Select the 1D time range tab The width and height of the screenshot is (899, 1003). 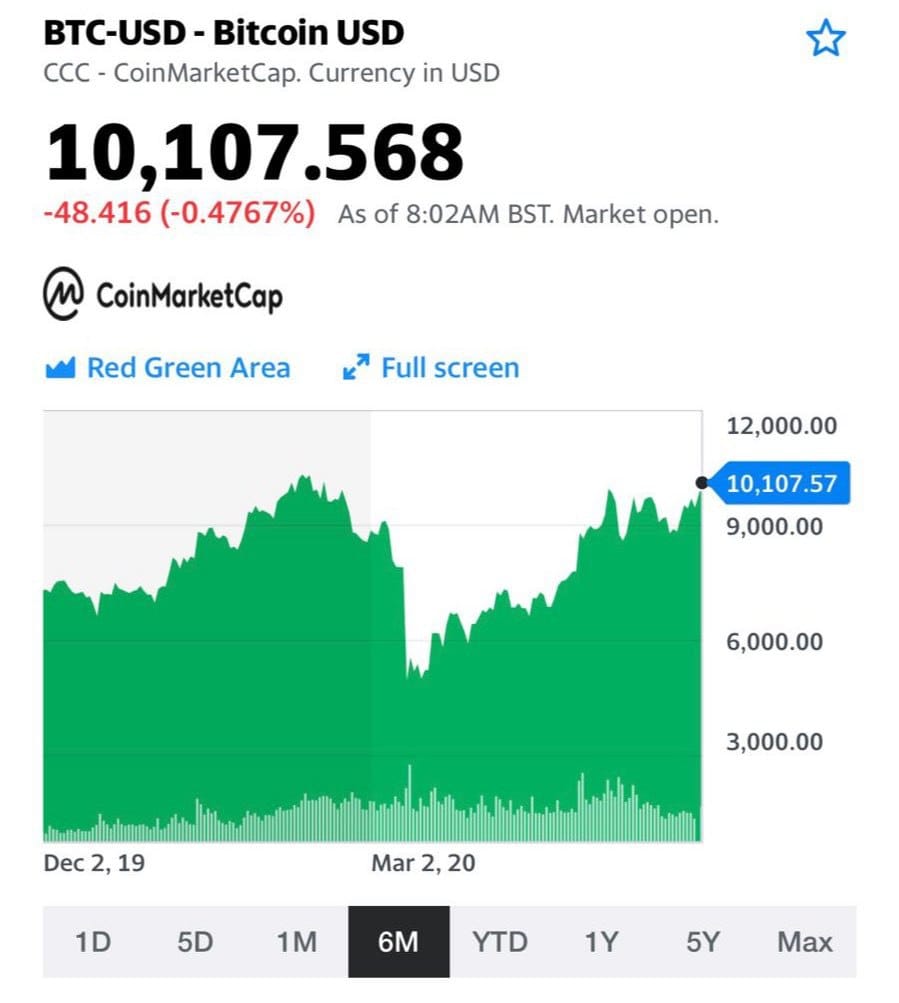[93, 942]
